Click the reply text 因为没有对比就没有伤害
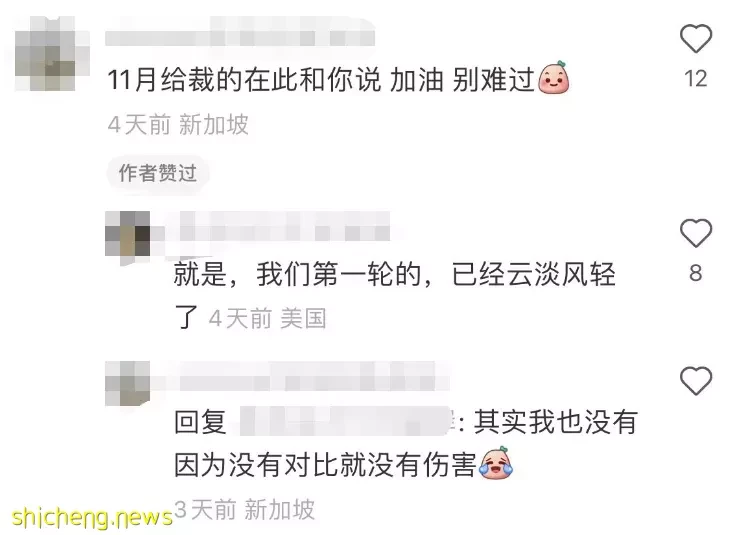 click(x=326, y=465)
